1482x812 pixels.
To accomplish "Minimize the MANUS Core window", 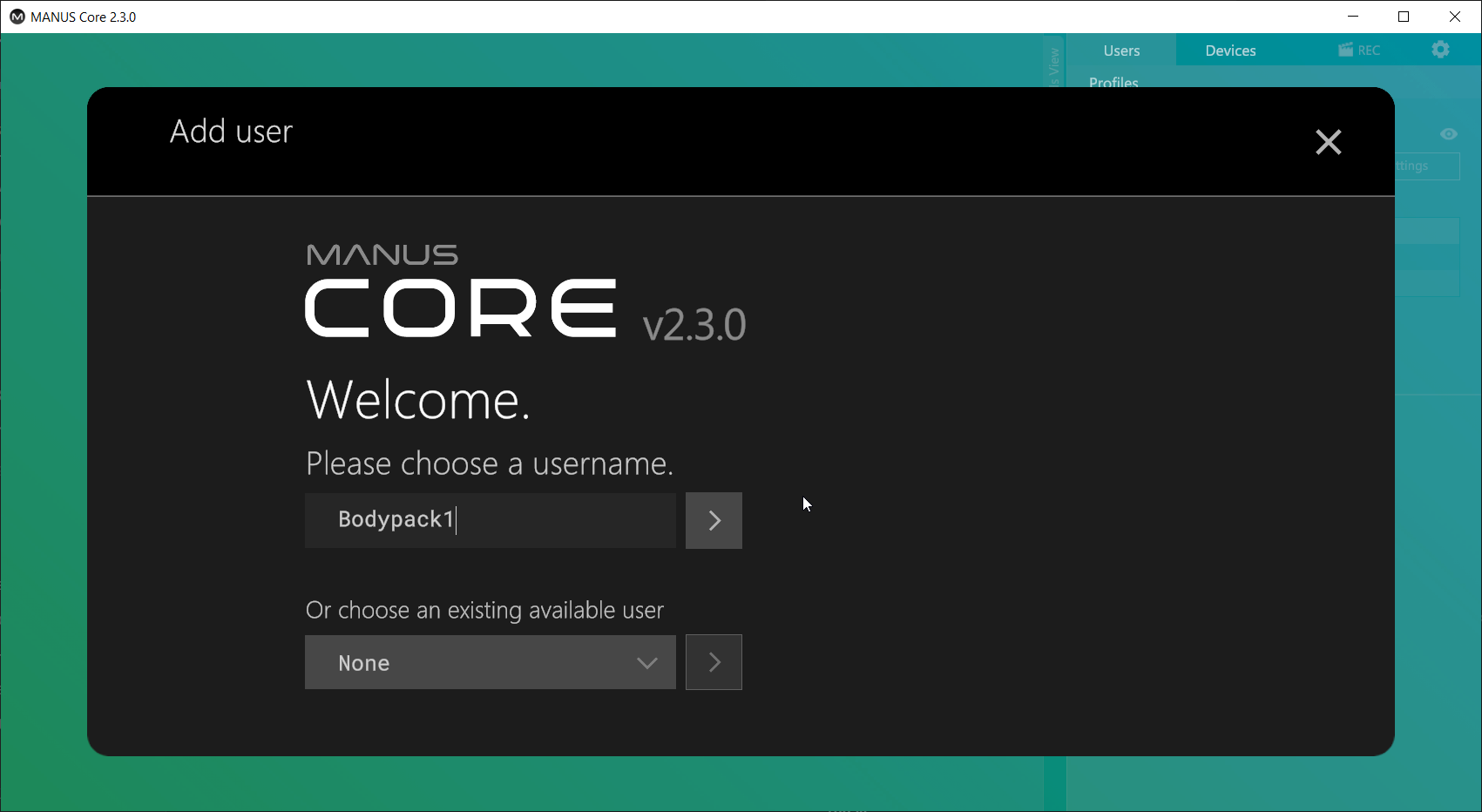I will pos(1353,17).
